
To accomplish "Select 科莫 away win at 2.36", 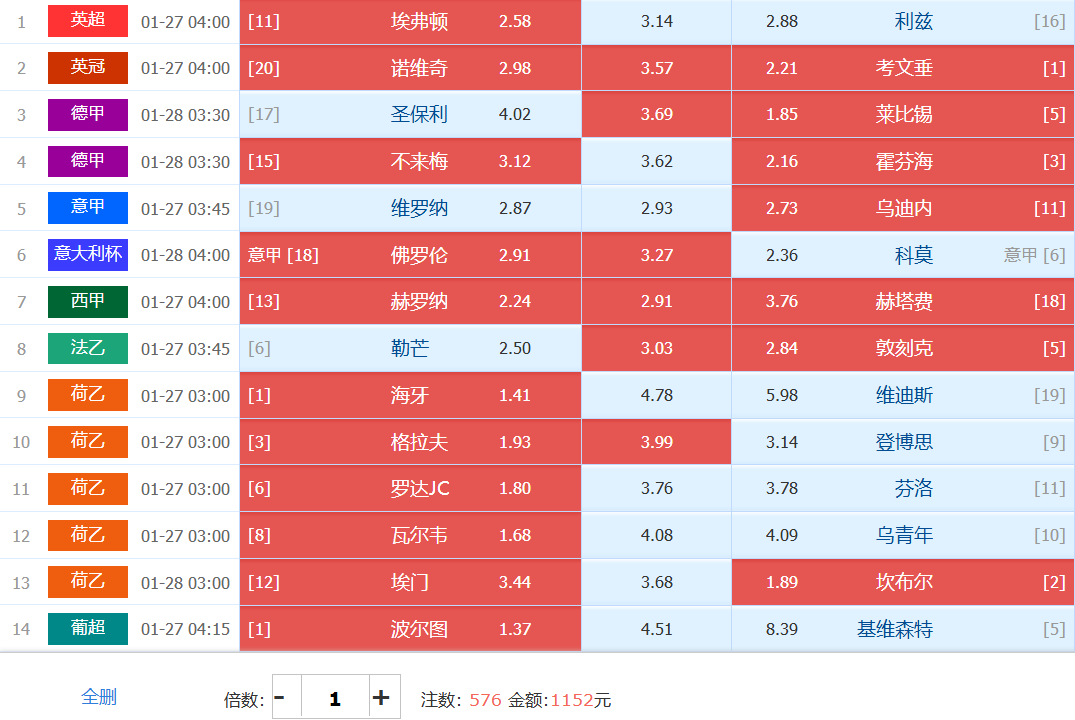I will point(902,255).
